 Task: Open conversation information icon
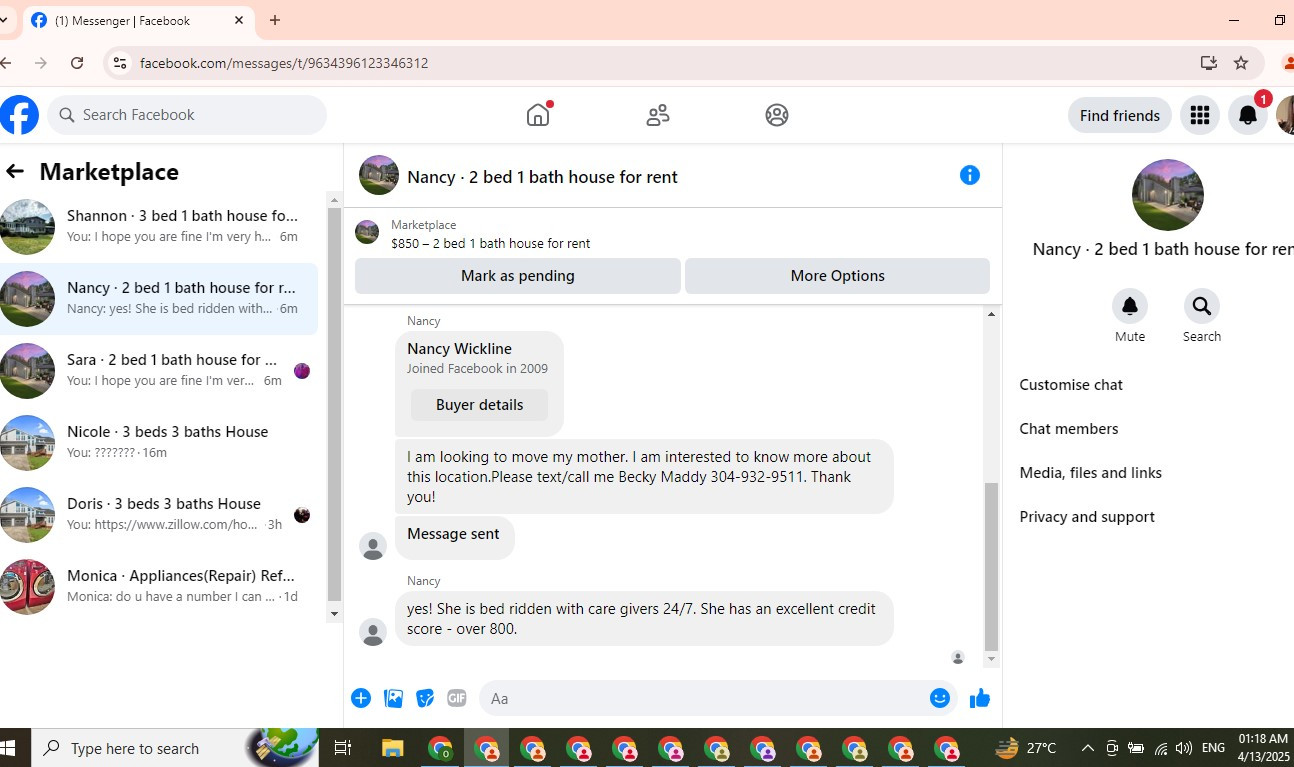point(970,175)
